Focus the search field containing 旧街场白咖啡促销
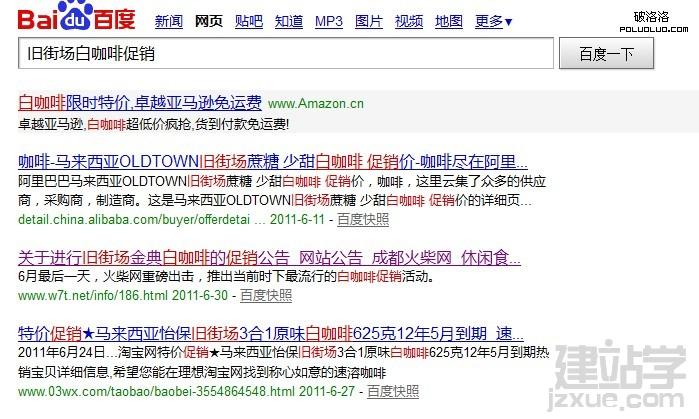Screen dimensions: 699x419 (x=286, y=53)
